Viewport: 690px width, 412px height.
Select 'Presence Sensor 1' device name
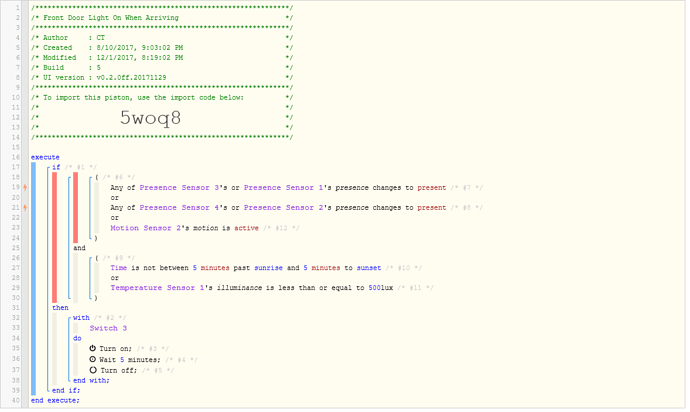(x=283, y=188)
